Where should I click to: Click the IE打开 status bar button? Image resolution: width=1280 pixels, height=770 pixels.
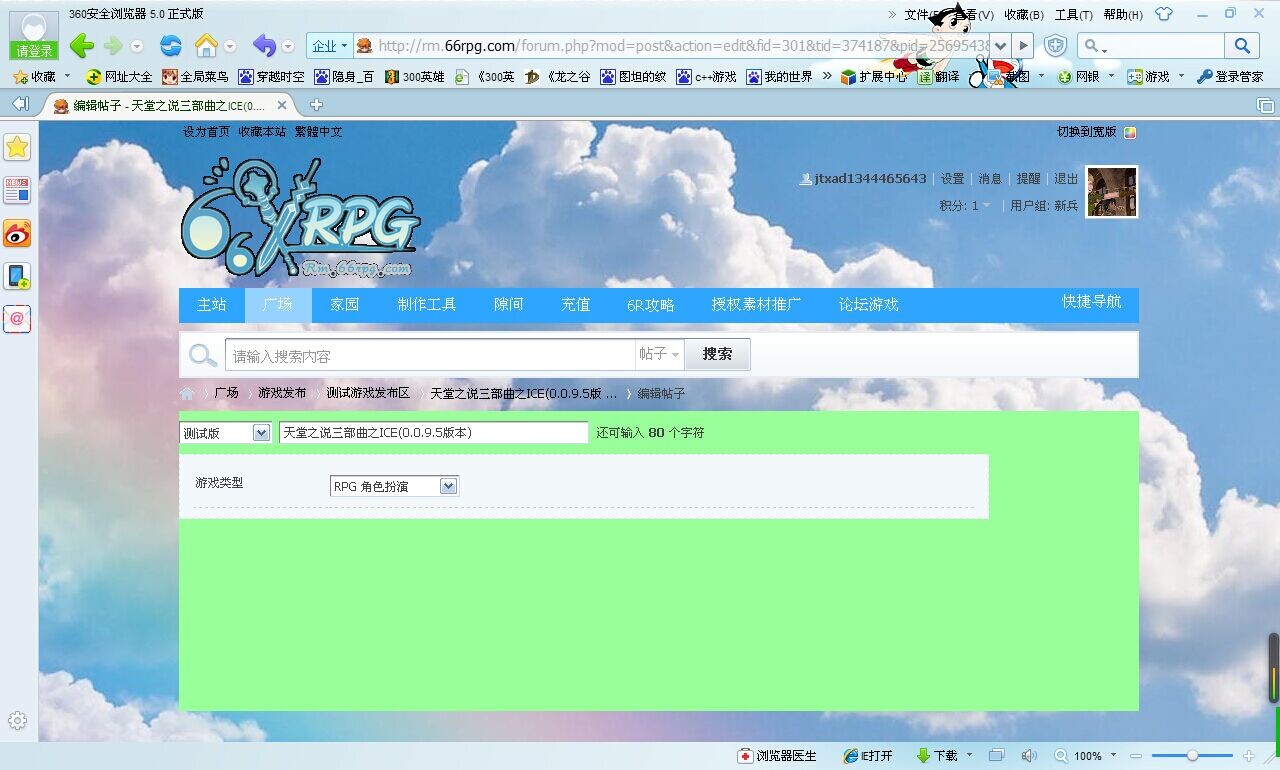point(868,756)
